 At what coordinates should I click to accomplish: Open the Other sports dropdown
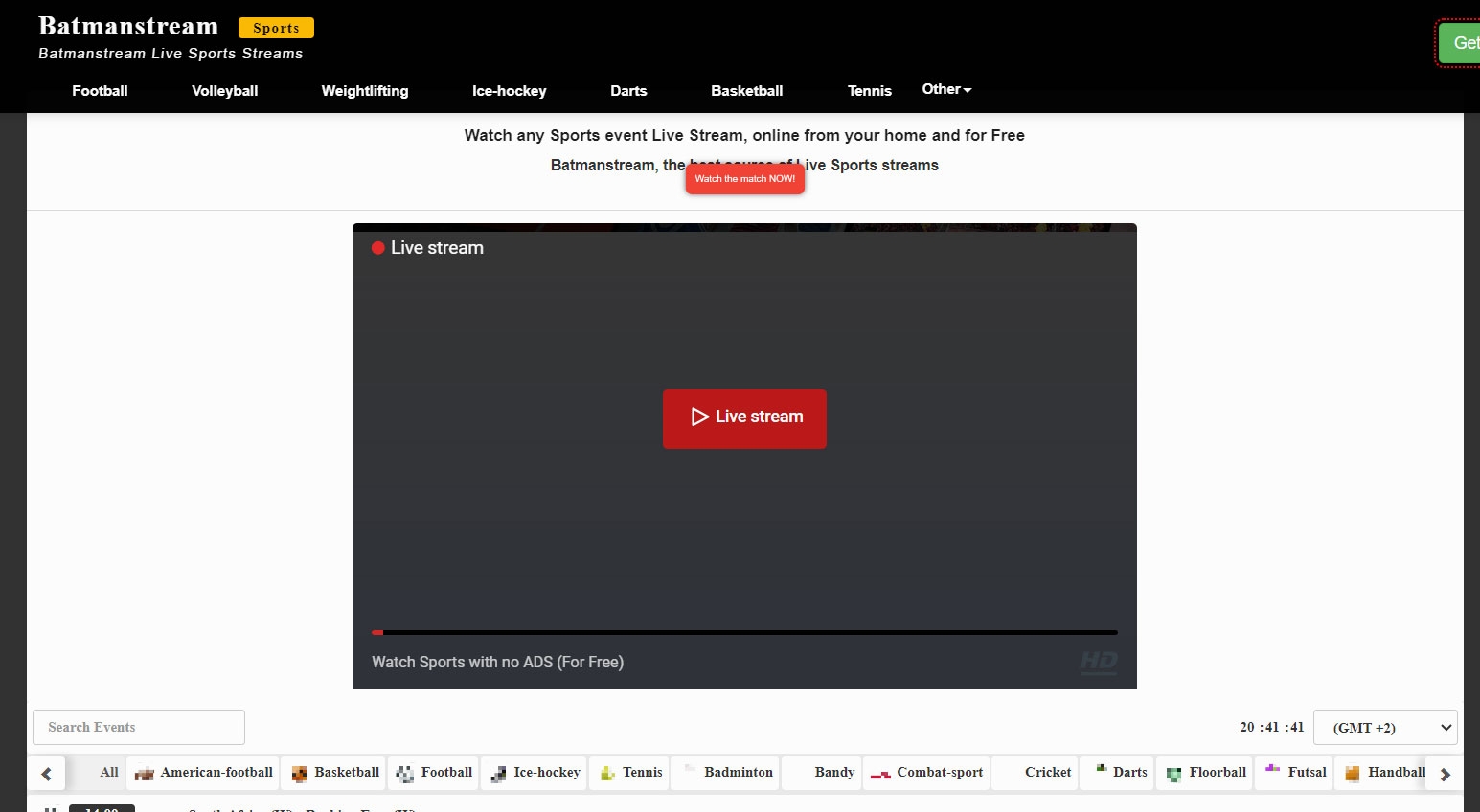pyautogui.click(x=945, y=89)
